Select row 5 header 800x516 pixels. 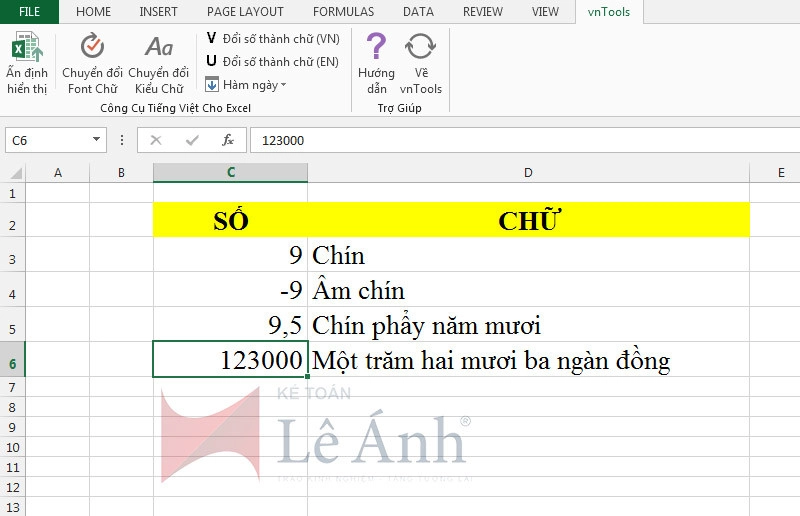tap(12, 327)
